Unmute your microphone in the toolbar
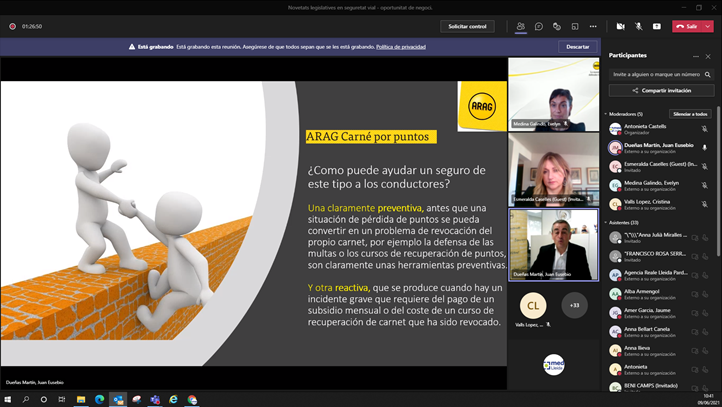This screenshot has width=722, height=407. click(639, 26)
